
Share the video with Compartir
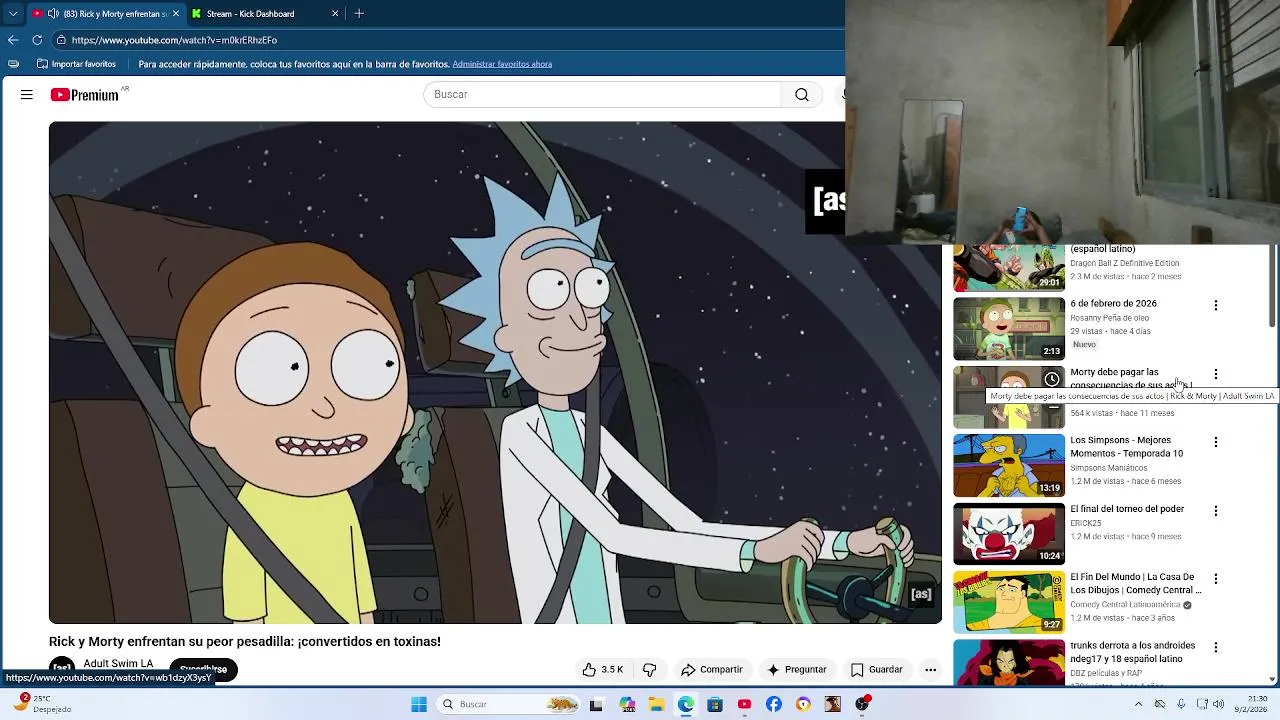tap(711, 670)
